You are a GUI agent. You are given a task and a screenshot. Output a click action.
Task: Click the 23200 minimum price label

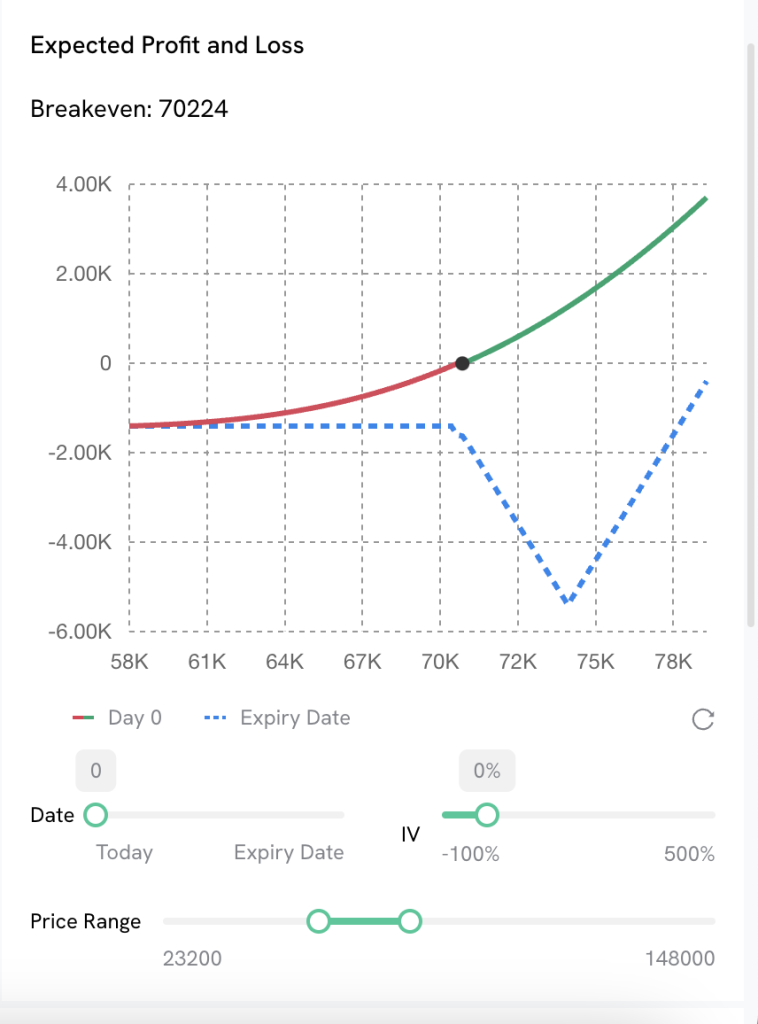tap(192, 959)
